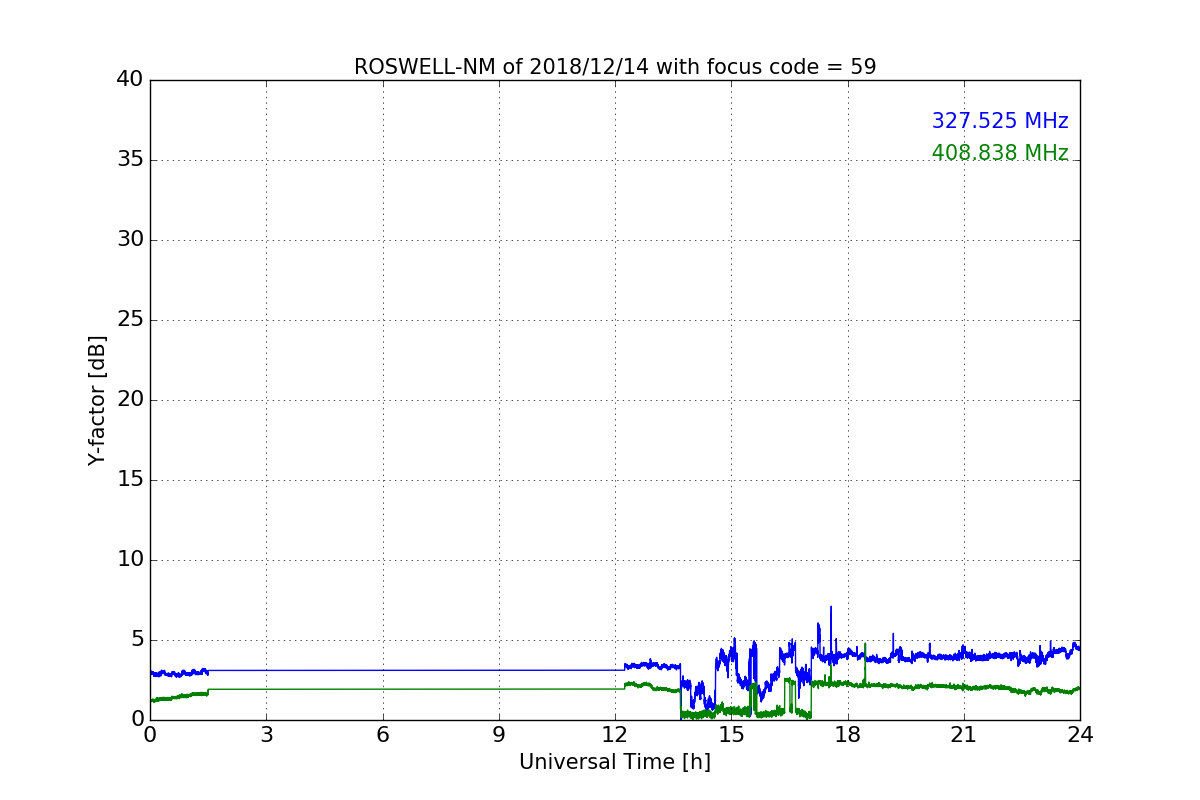Click the y-axis tick value 30

click(x=130, y=240)
